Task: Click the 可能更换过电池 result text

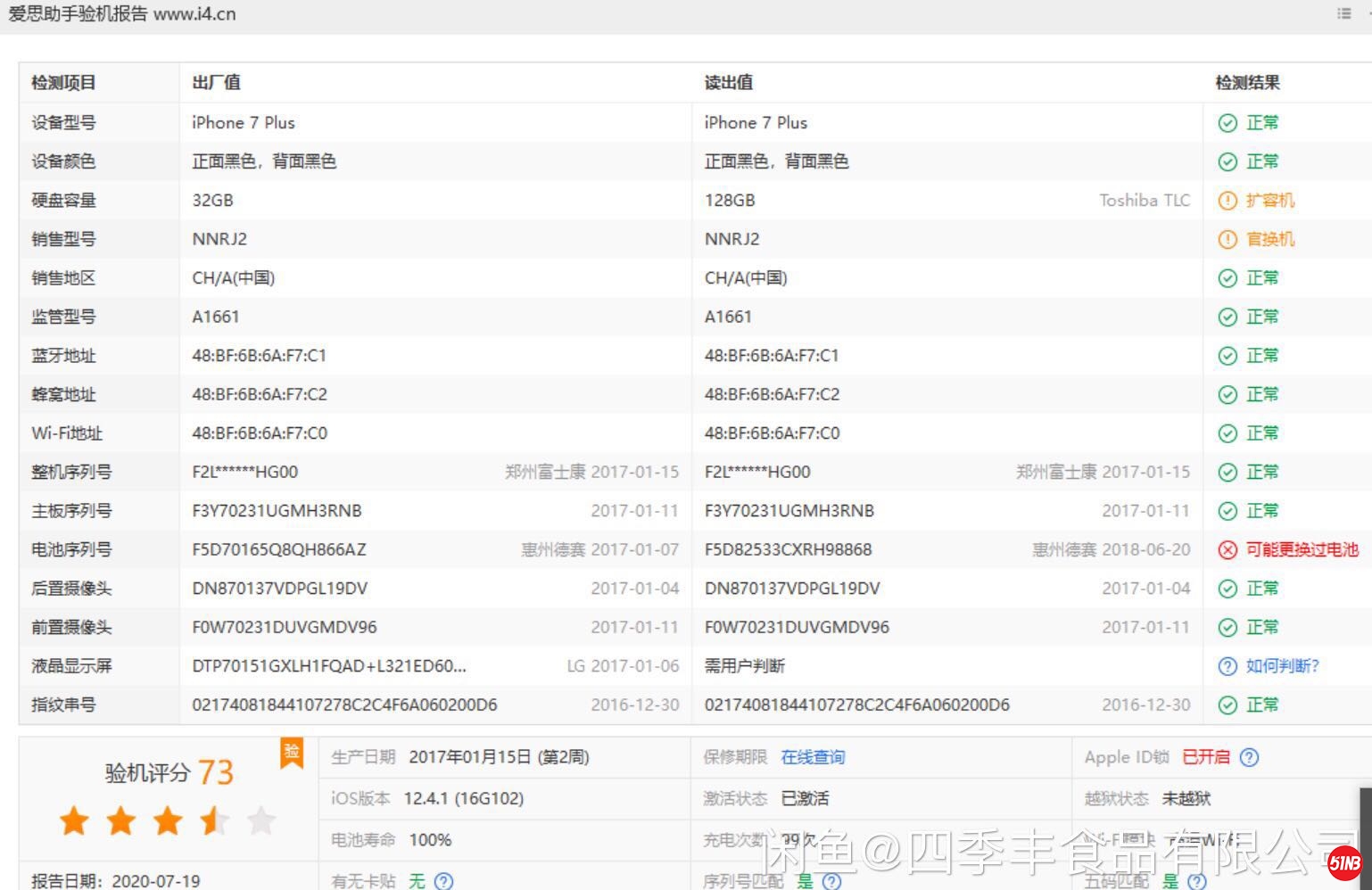Action: click(x=1302, y=550)
